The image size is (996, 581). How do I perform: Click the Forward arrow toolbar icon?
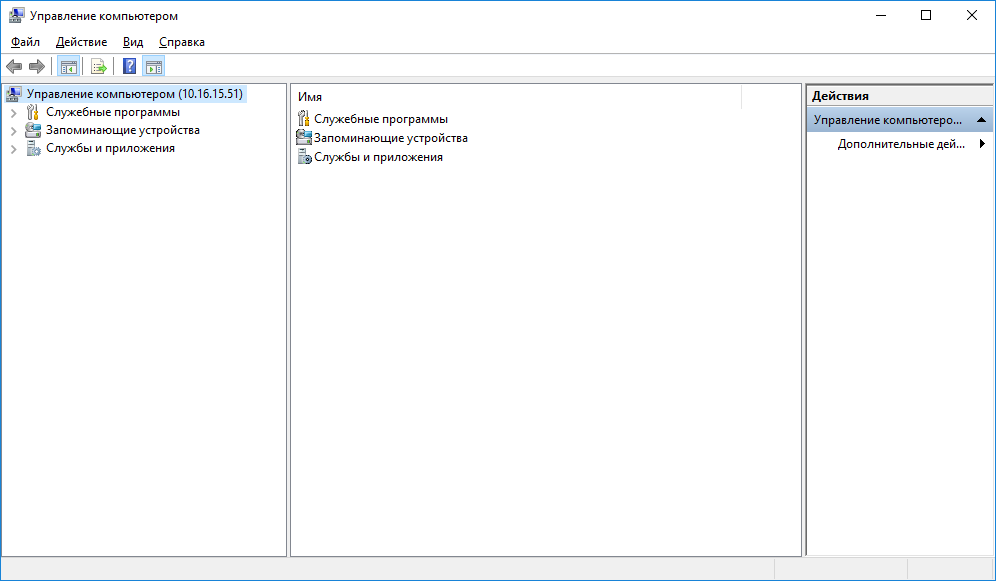click(37, 66)
